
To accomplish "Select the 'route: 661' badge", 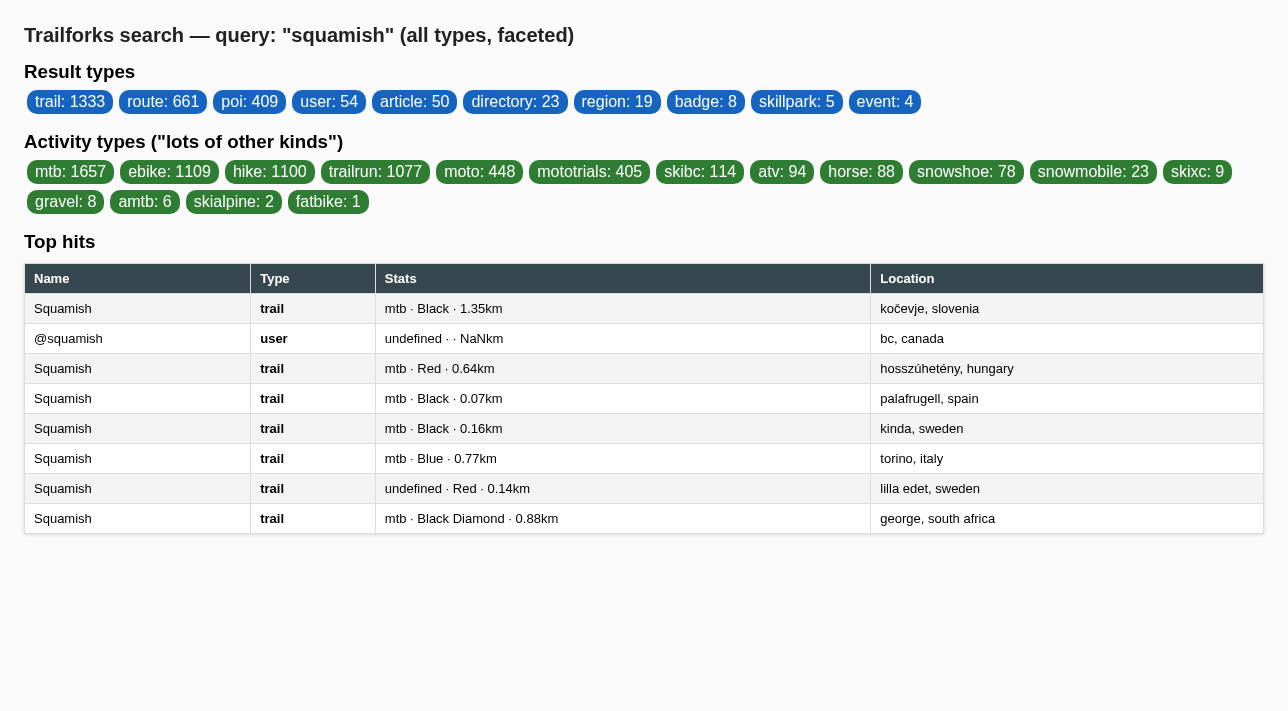I will click(x=163, y=102).
